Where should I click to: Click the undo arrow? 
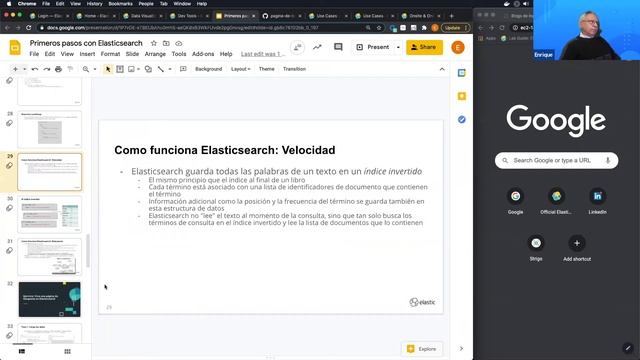[x=35, y=69]
